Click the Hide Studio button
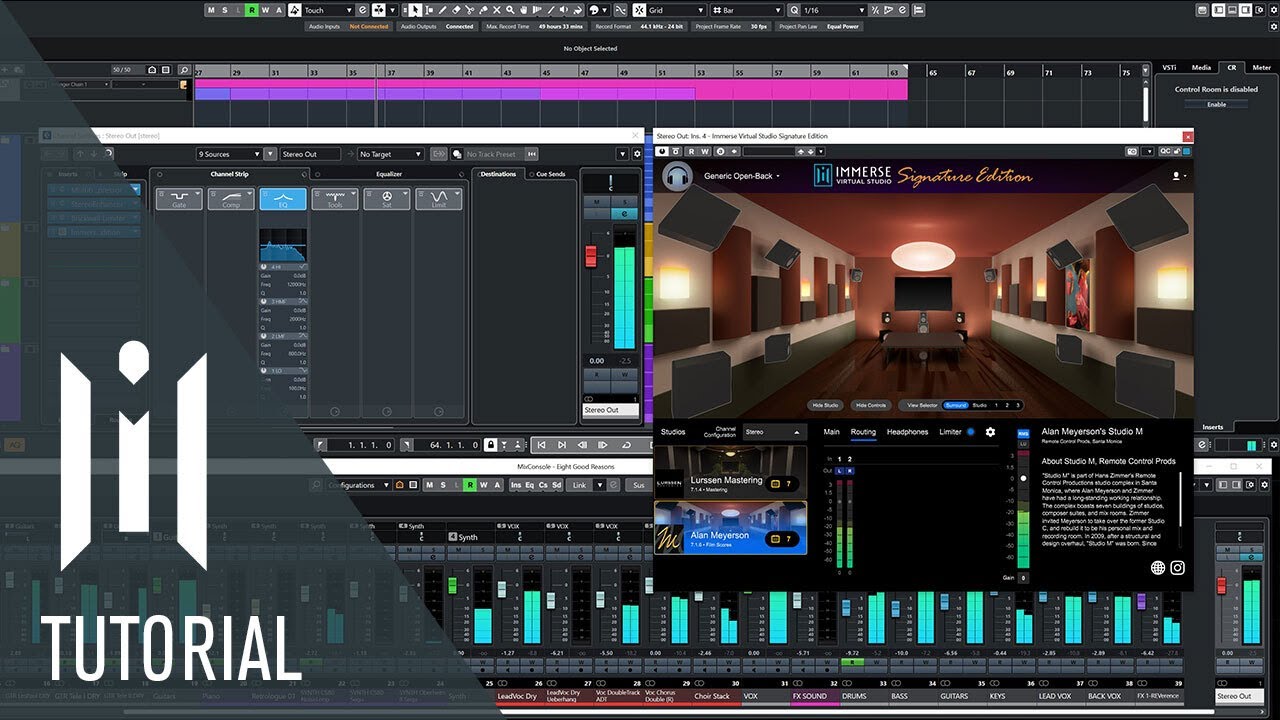 [x=825, y=405]
